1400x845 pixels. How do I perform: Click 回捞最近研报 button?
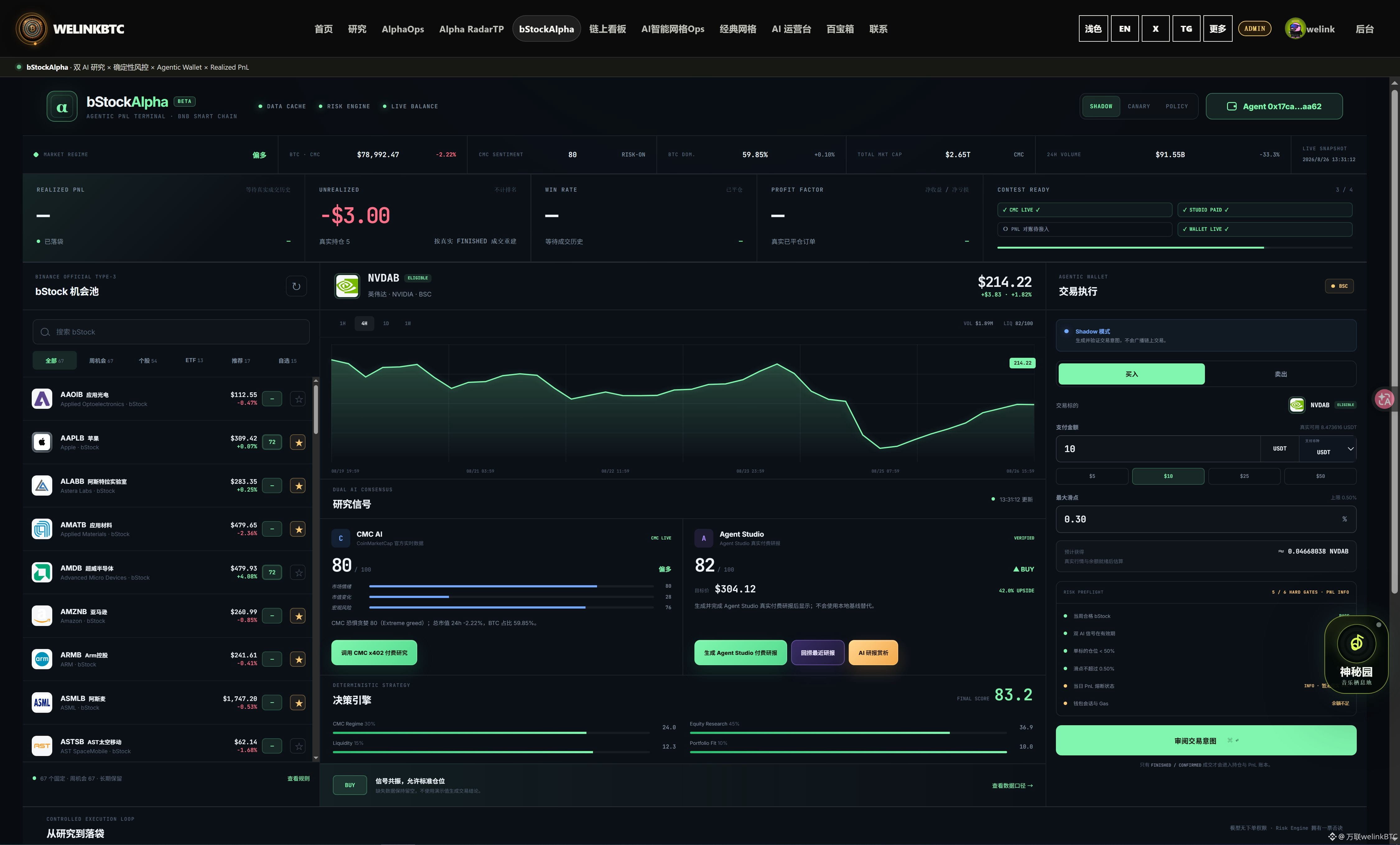[x=818, y=652]
